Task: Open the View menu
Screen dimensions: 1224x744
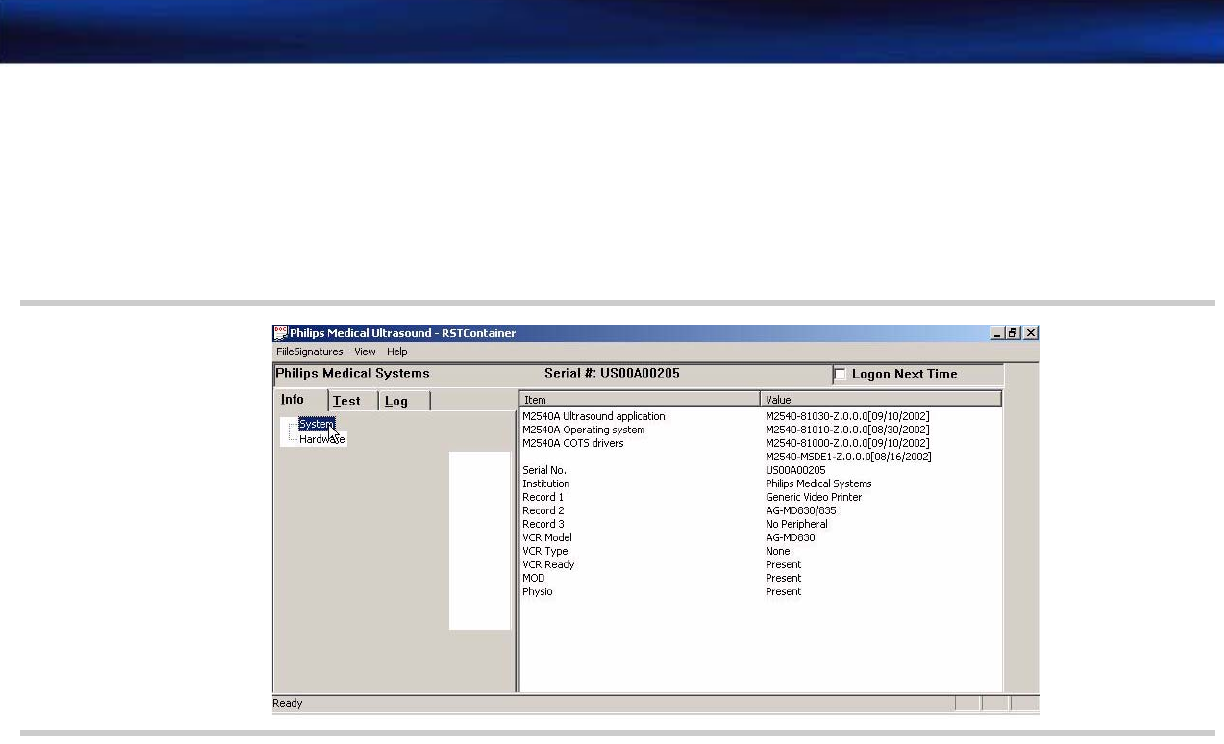Action: pyautogui.click(x=365, y=352)
